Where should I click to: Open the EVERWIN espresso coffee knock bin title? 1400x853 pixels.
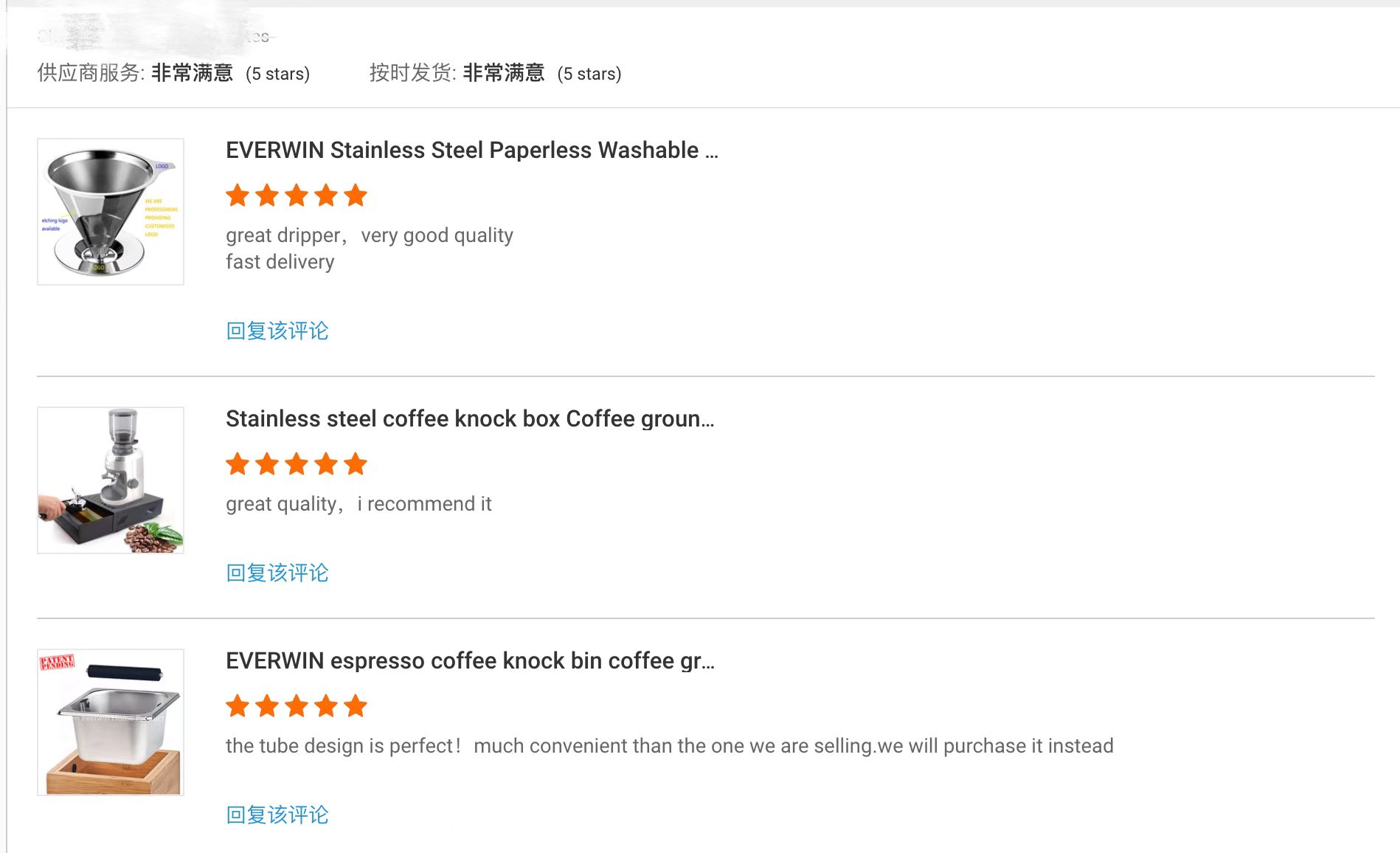470,661
